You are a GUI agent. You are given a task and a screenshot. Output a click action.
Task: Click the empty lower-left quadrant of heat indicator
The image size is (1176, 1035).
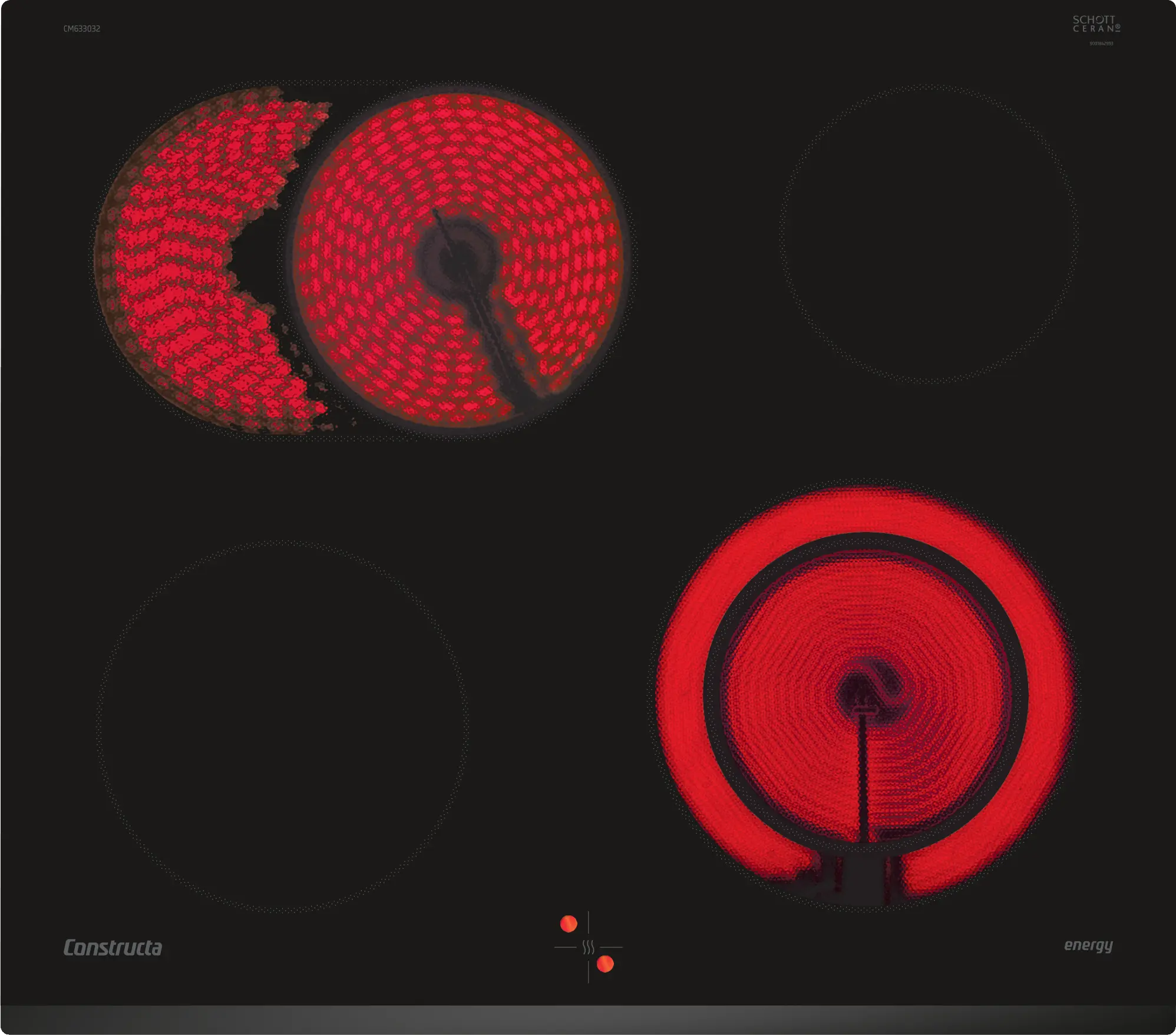(x=570, y=965)
